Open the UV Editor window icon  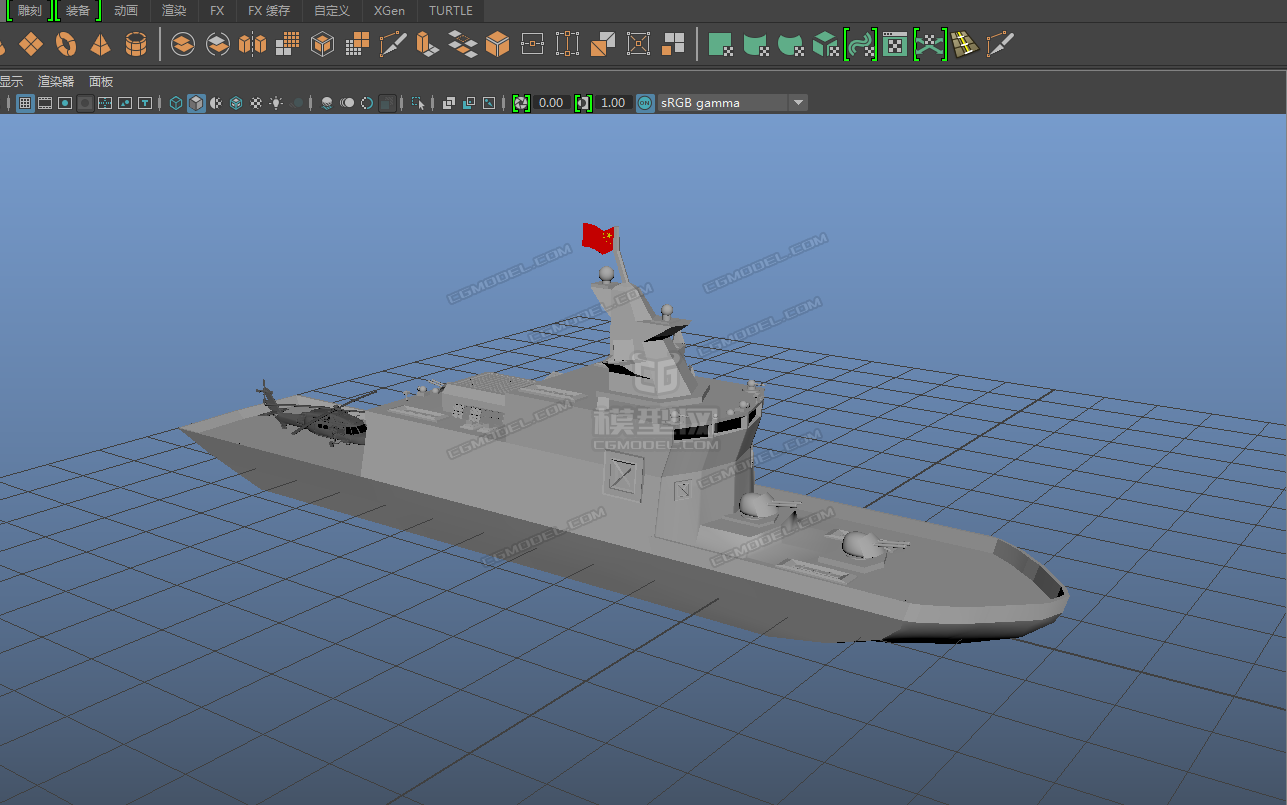pos(895,44)
